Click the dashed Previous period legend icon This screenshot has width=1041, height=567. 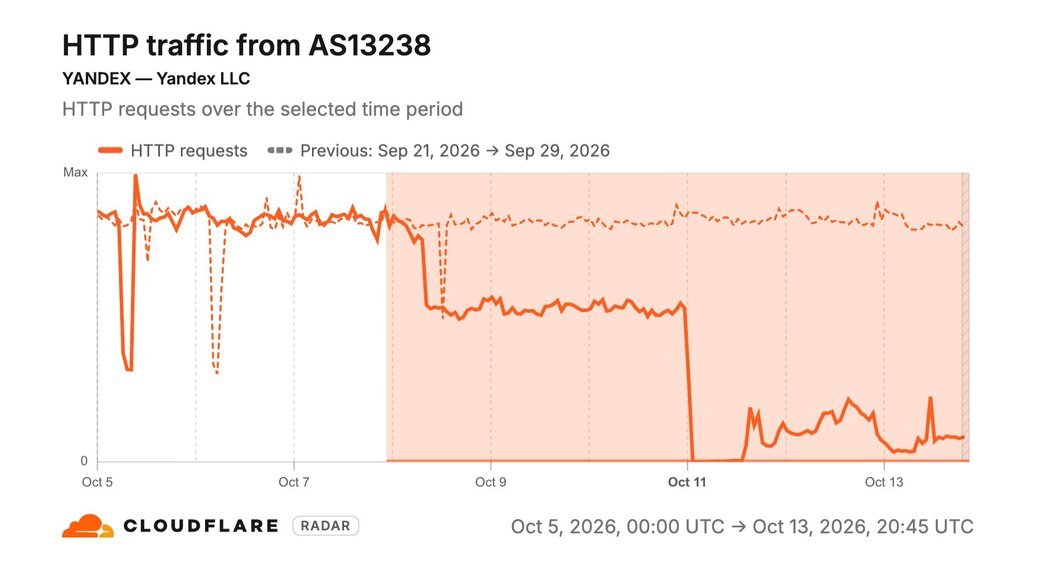pyautogui.click(x=280, y=151)
